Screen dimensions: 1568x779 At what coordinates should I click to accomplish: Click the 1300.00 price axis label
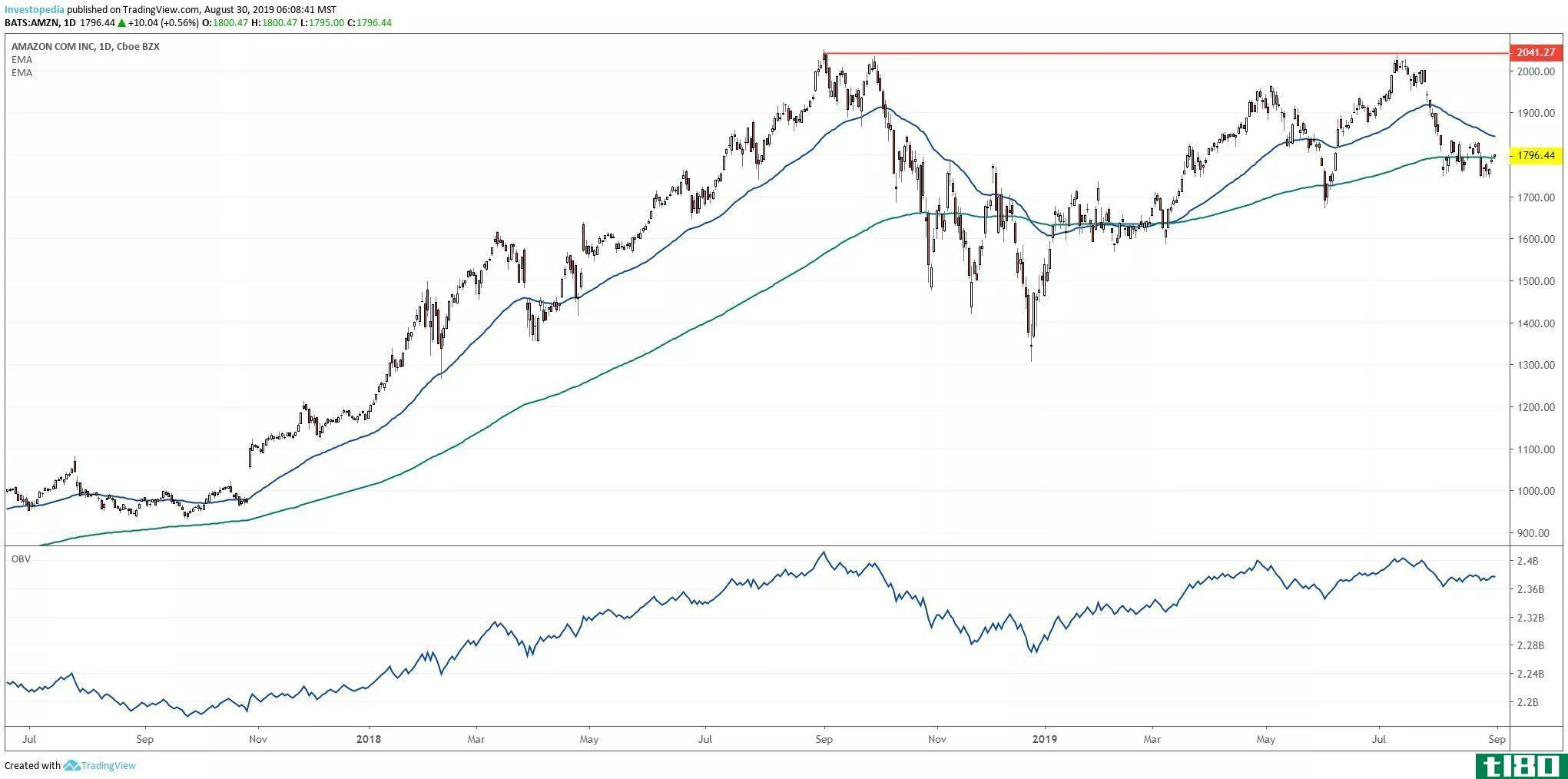[x=1536, y=365]
